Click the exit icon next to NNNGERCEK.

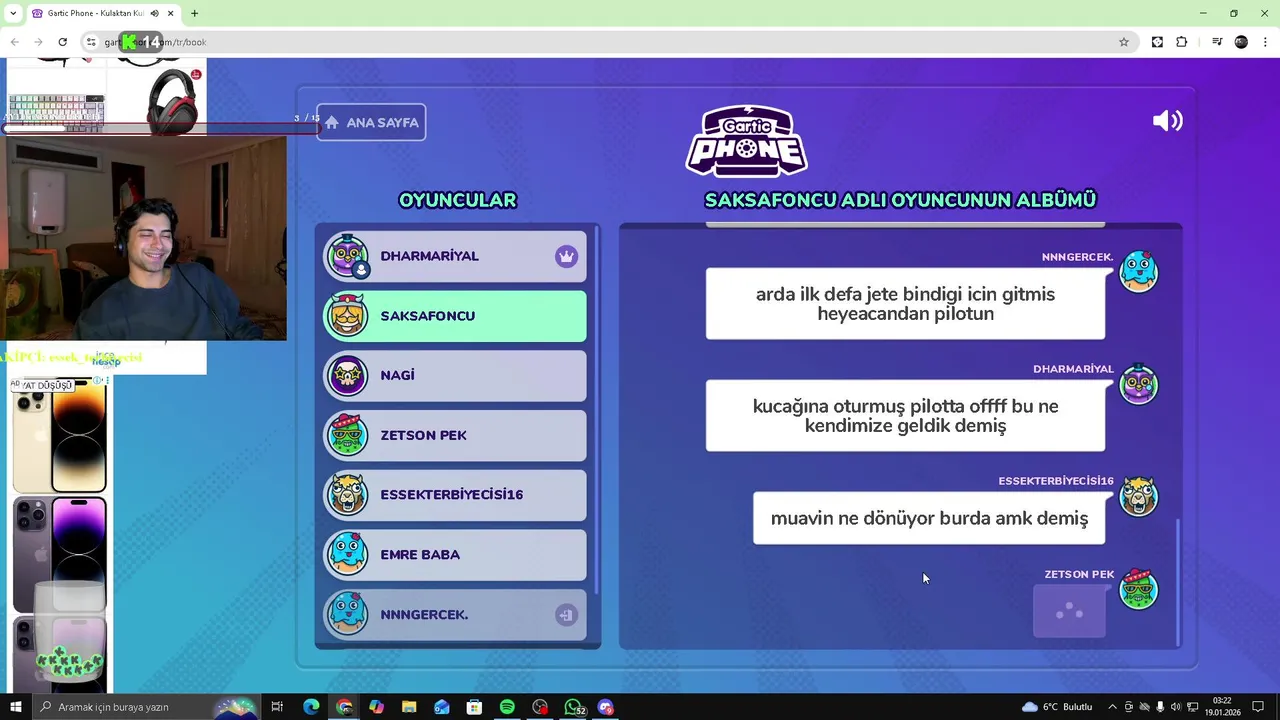[x=566, y=615]
